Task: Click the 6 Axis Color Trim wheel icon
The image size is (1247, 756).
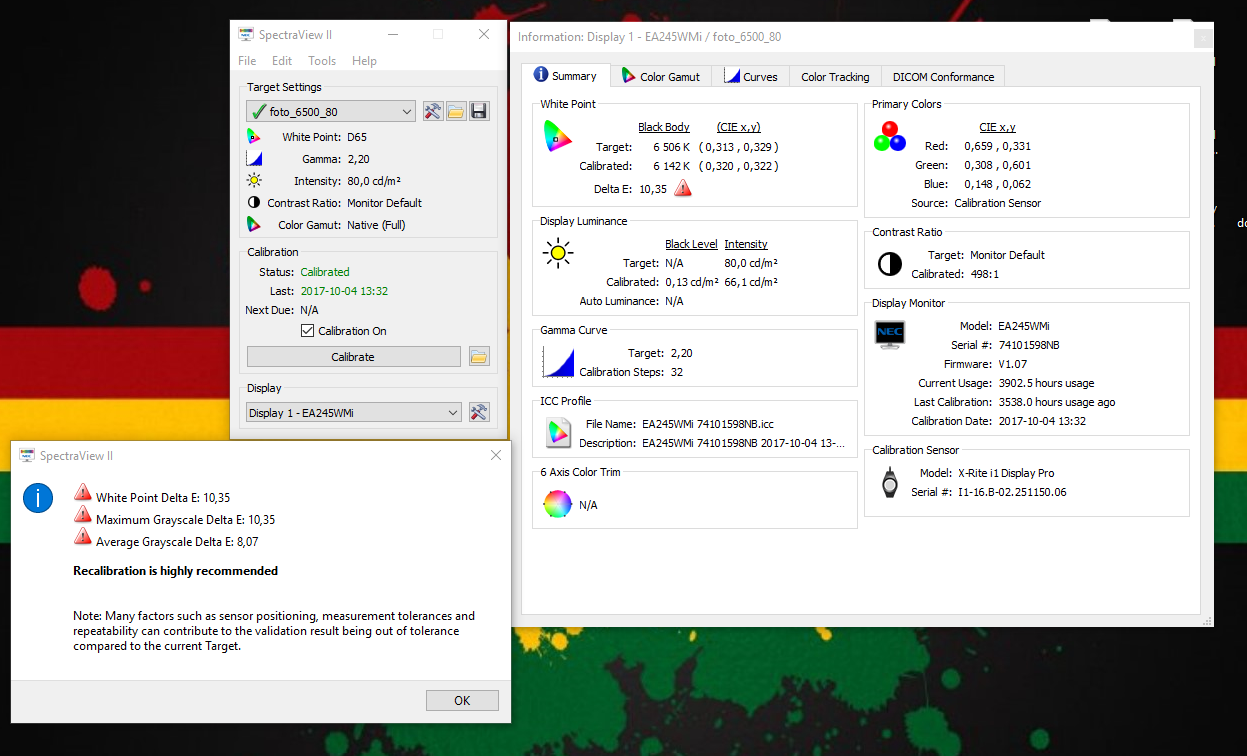Action: point(557,504)
